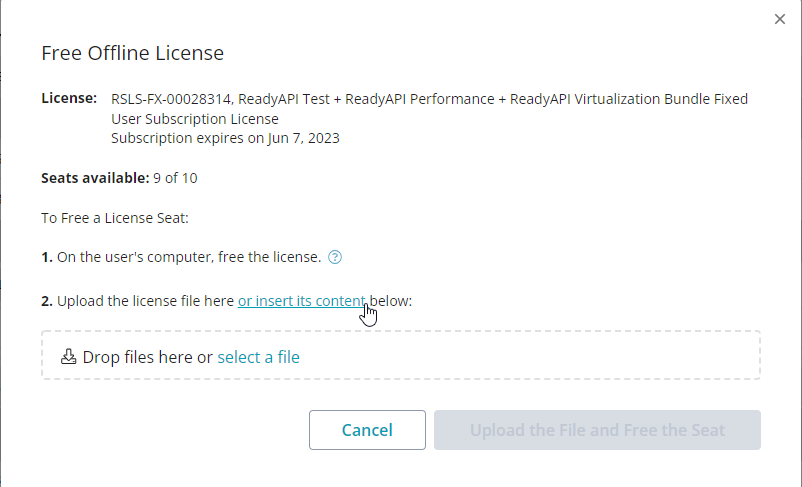Screen dimensions: 802x487
Task: Click step 1 about freeing the license
Action: tap(181, 257)
